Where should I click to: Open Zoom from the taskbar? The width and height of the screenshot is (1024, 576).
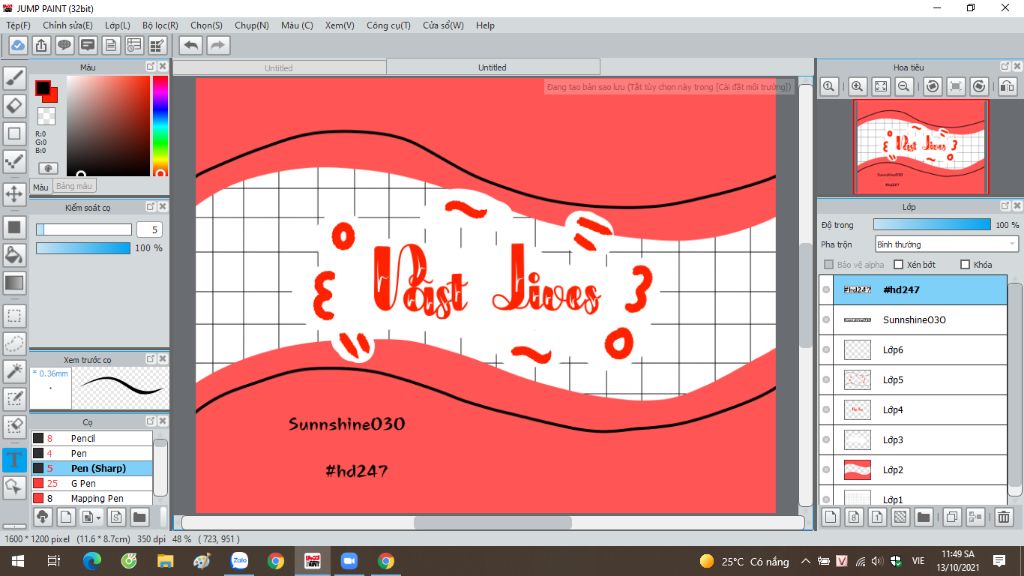click(x=349, y=561)
